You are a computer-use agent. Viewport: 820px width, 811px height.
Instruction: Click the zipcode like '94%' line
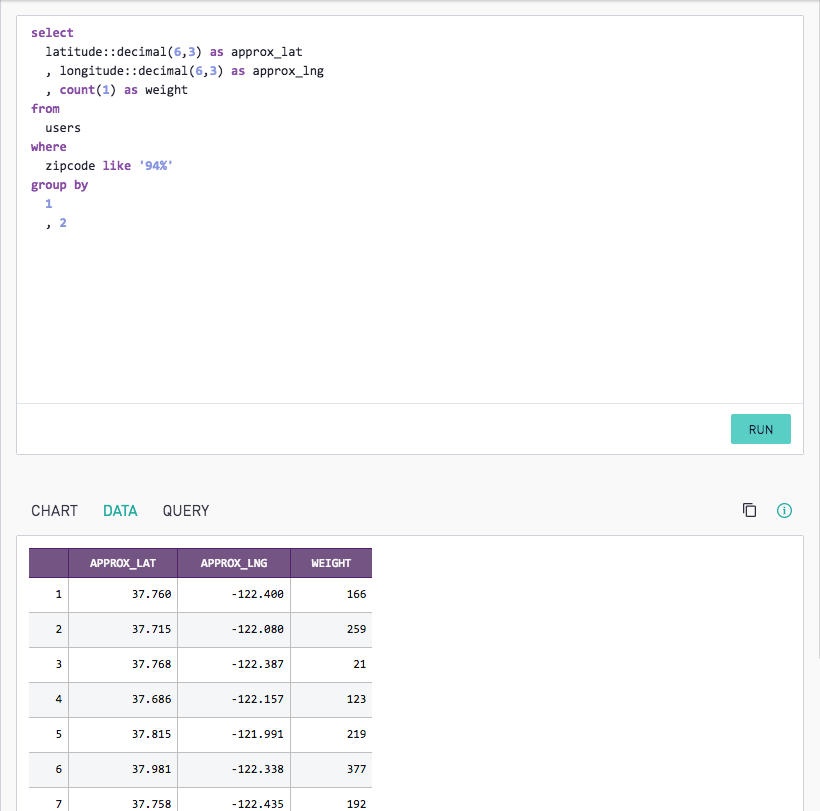pyautogui.click(x=109, y=166)
